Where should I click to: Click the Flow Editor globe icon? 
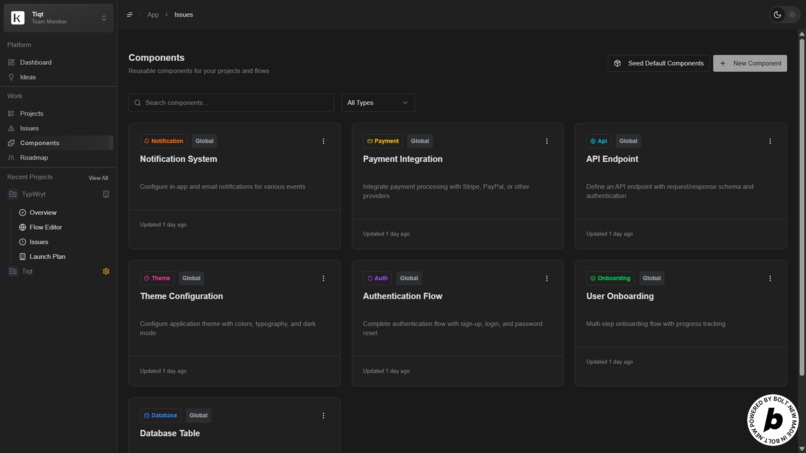[23, 227]
